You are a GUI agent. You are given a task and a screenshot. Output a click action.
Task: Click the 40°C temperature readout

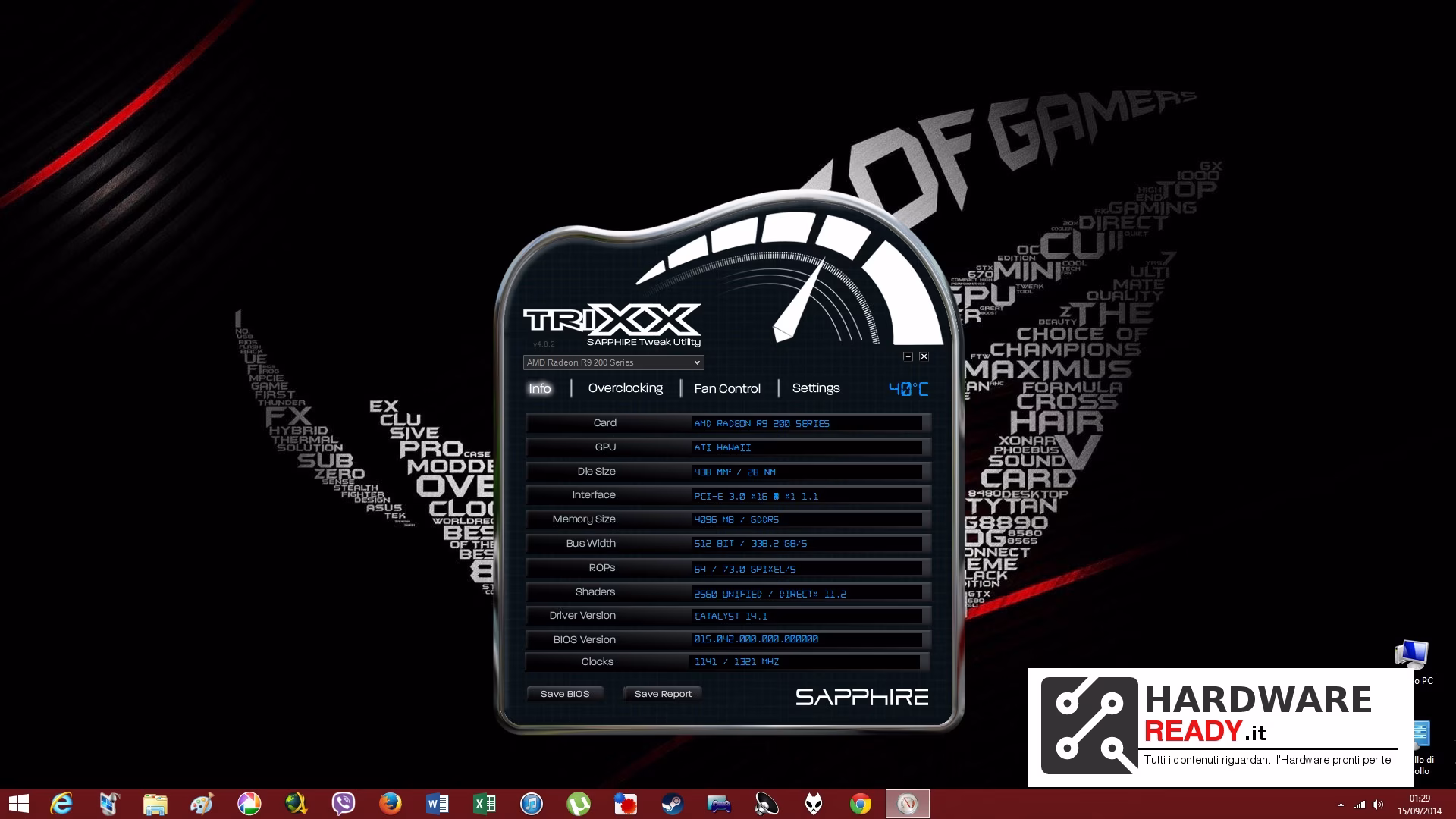[x=908, y=389]
